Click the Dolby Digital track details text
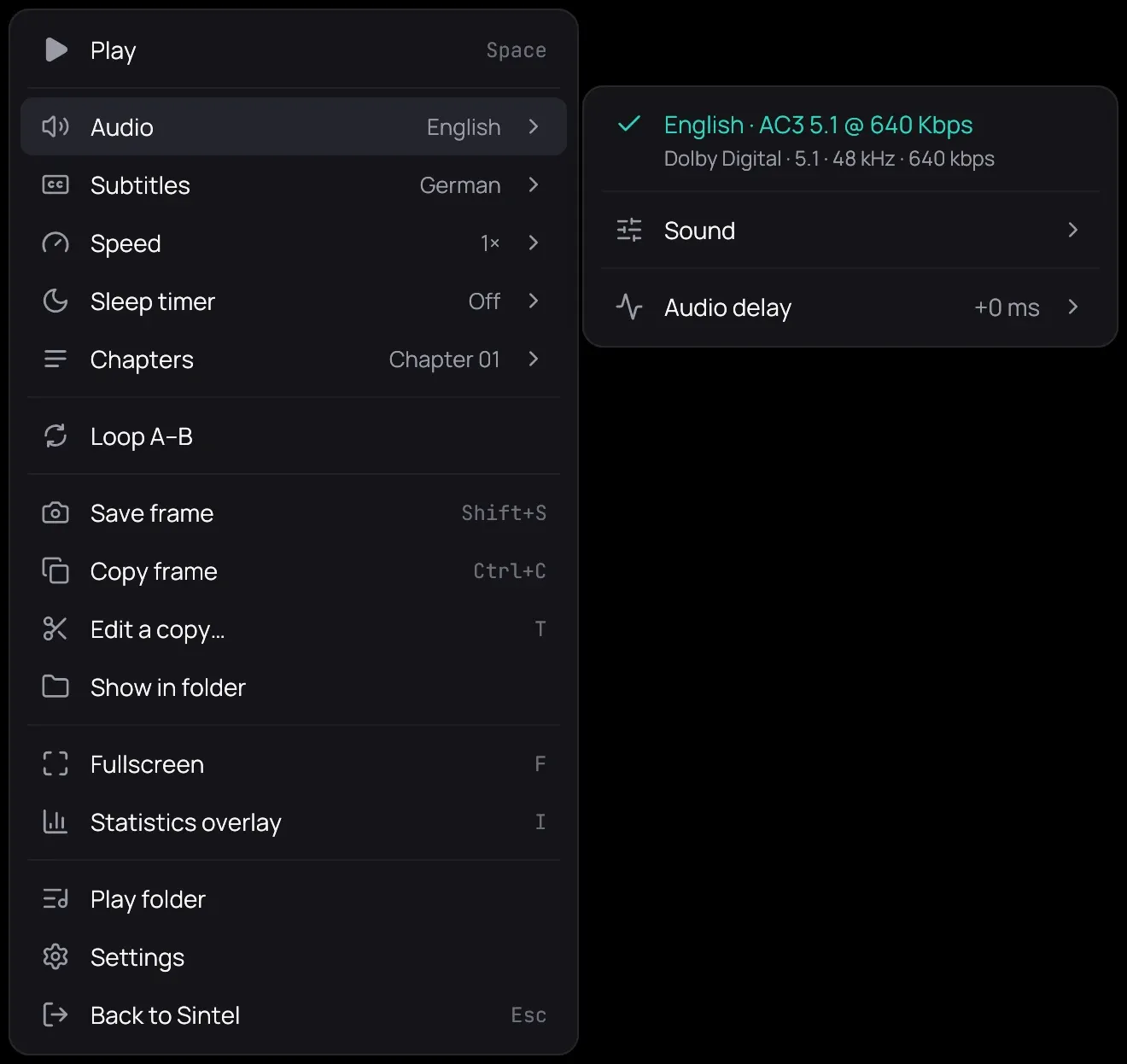This screenshot has width=1127, height=1064. tap(829, 159)
